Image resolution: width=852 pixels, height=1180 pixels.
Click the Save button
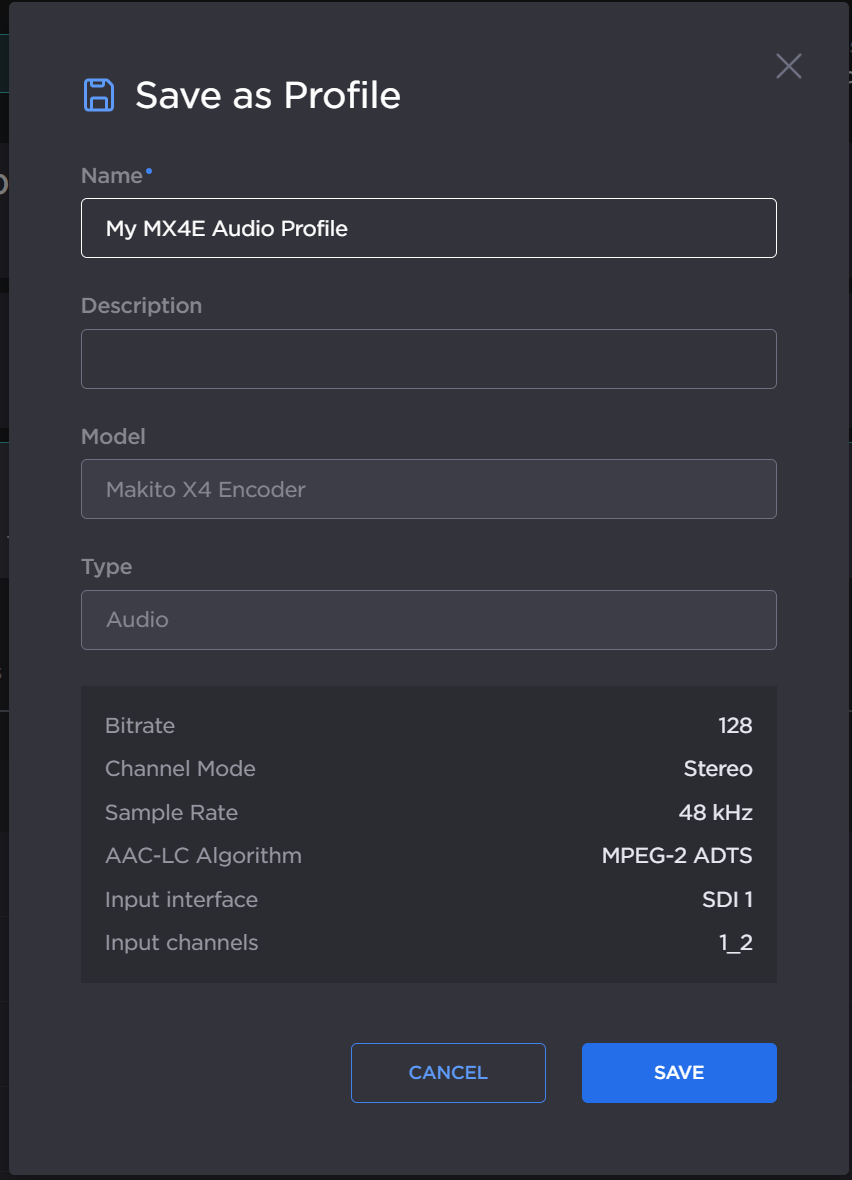click(x=679, y=1072)
